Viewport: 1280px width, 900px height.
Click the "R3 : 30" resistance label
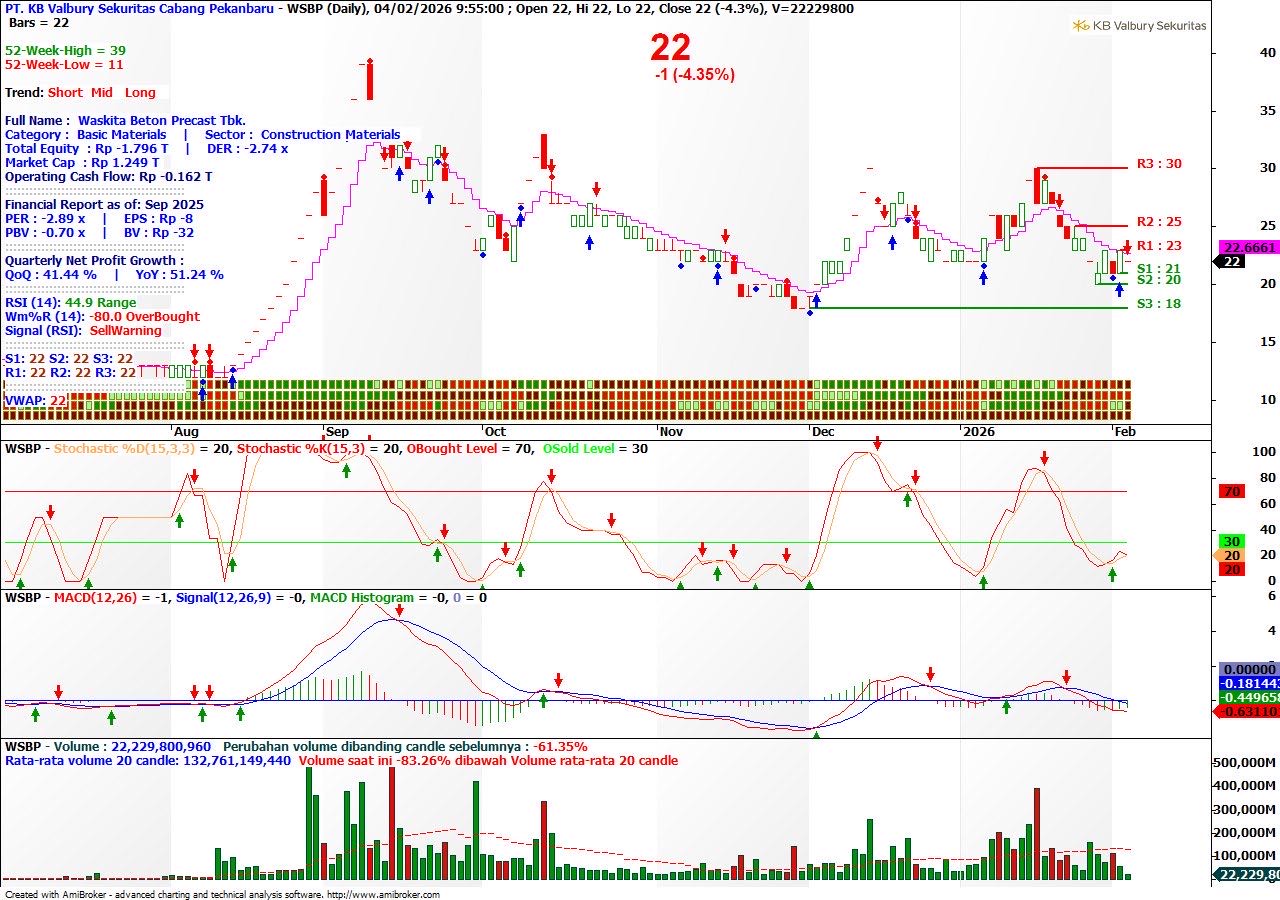(x=1159, y=164)
